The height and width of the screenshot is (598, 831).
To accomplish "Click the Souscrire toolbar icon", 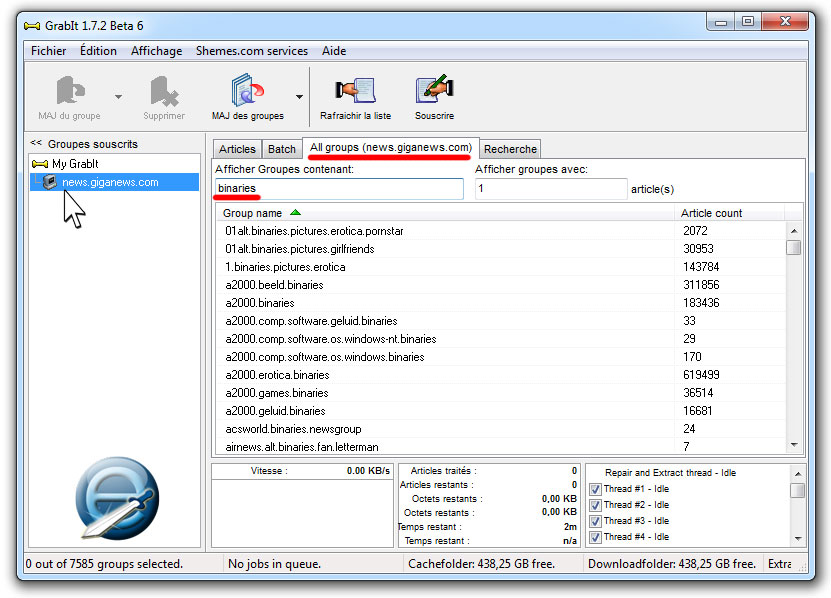I will click(x=434, y=89).
